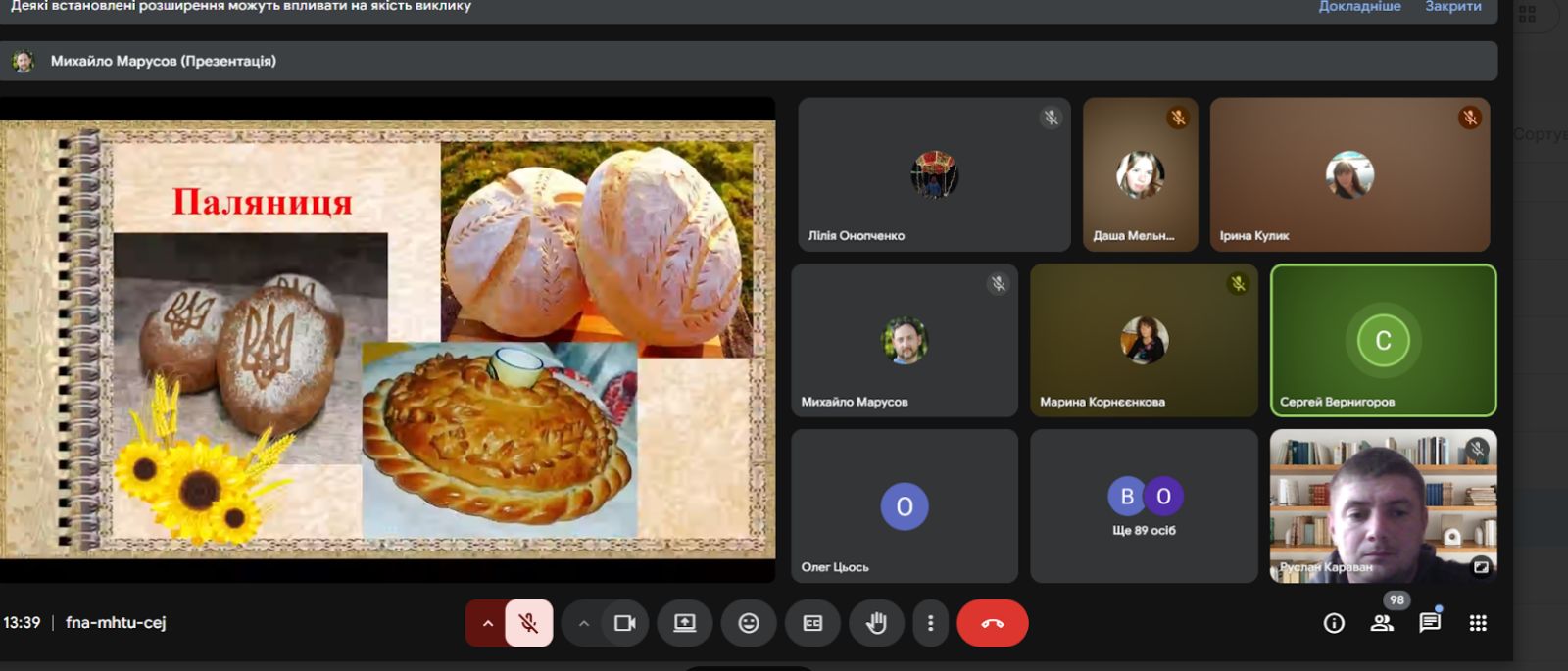
Task: Open the meeting details info icon
Action: pos(1334,623)
